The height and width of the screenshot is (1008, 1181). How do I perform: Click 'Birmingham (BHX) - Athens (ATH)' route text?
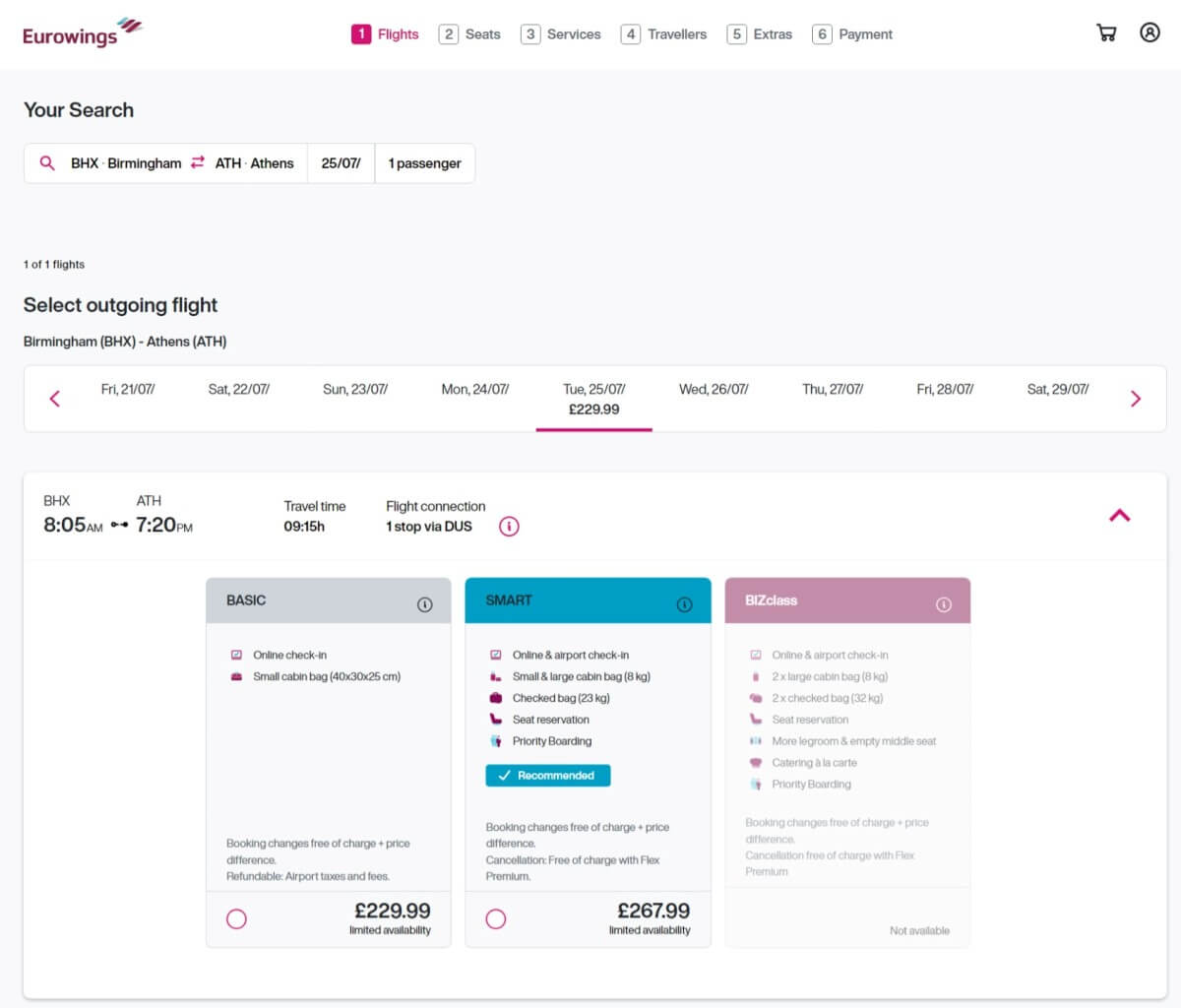pos(125,342)
